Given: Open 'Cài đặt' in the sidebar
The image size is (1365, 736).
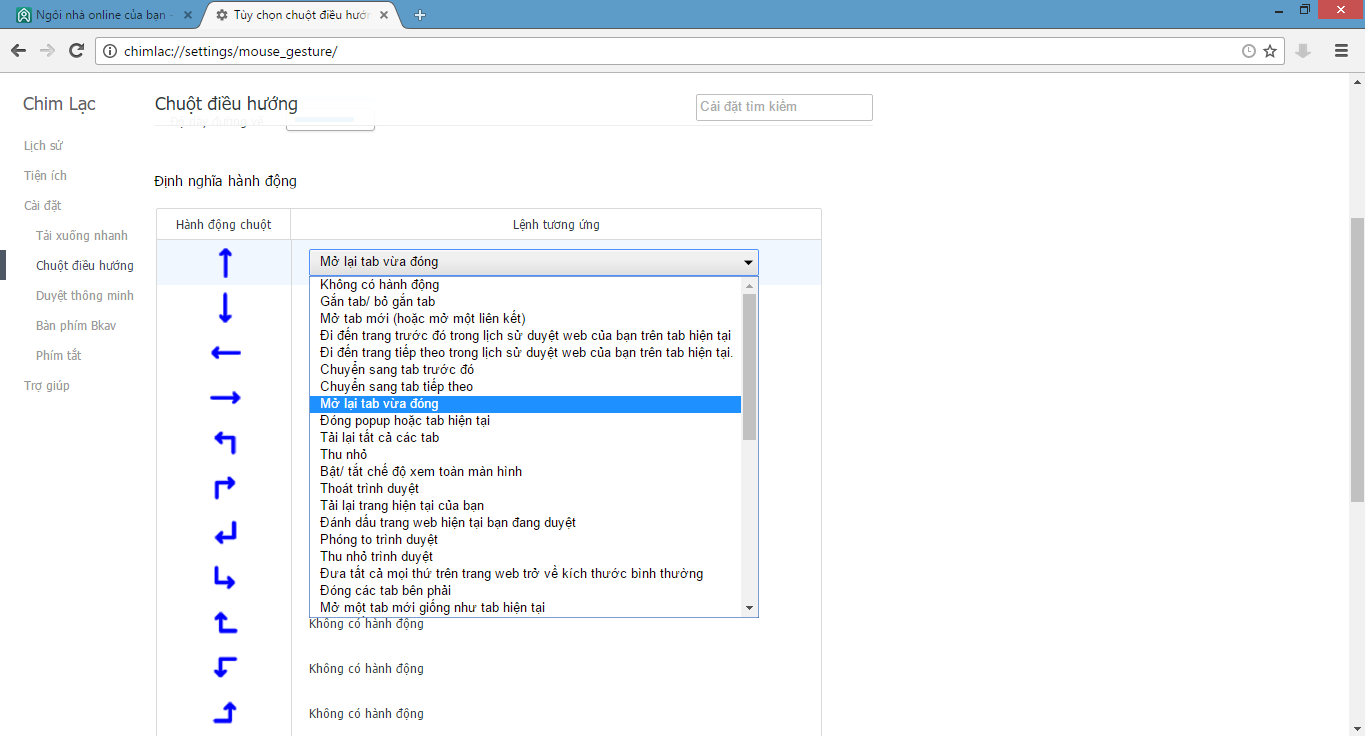Looking at the screenshot, I should pos(43,206).
